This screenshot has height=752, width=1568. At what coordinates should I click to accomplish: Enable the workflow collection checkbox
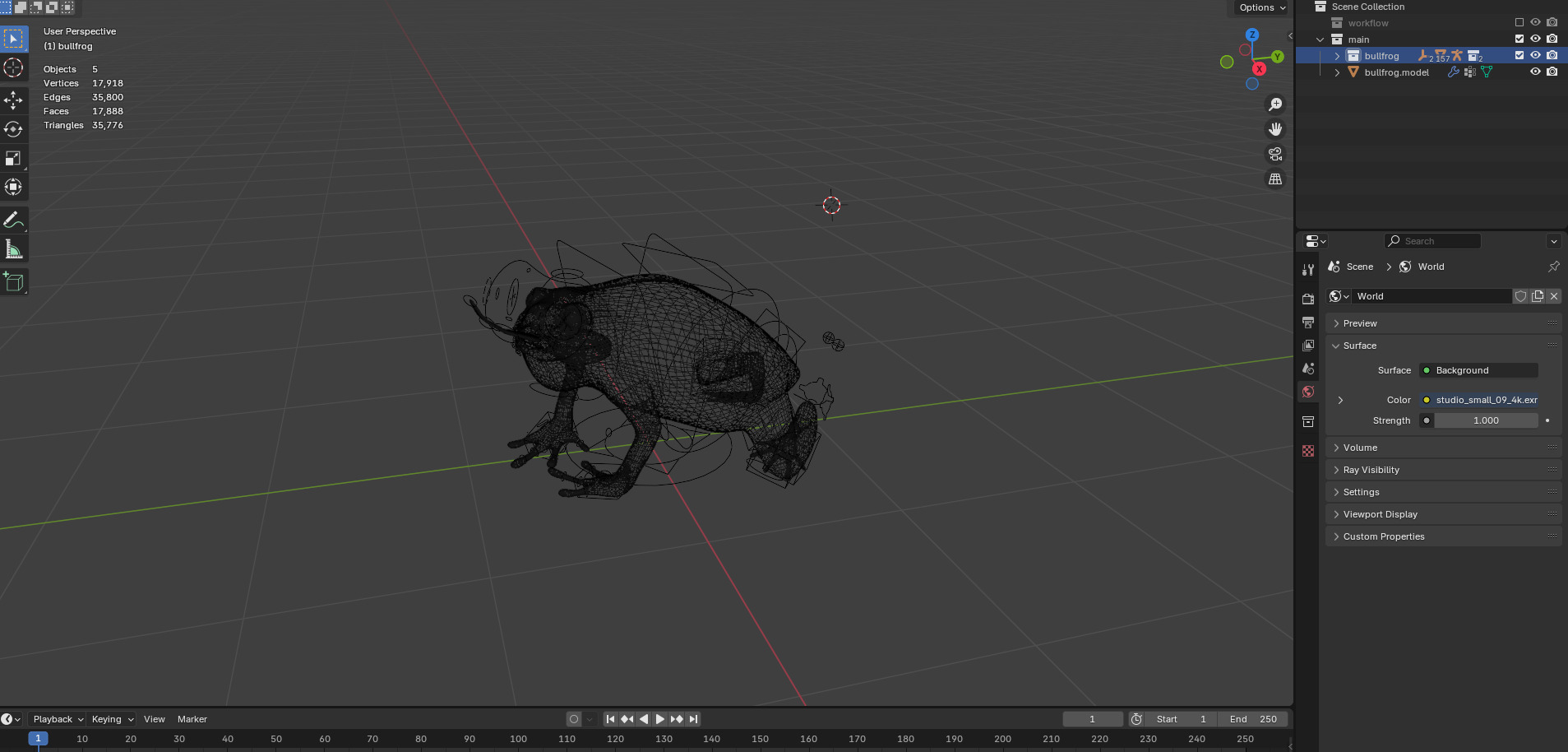(x=1519, y=23)
